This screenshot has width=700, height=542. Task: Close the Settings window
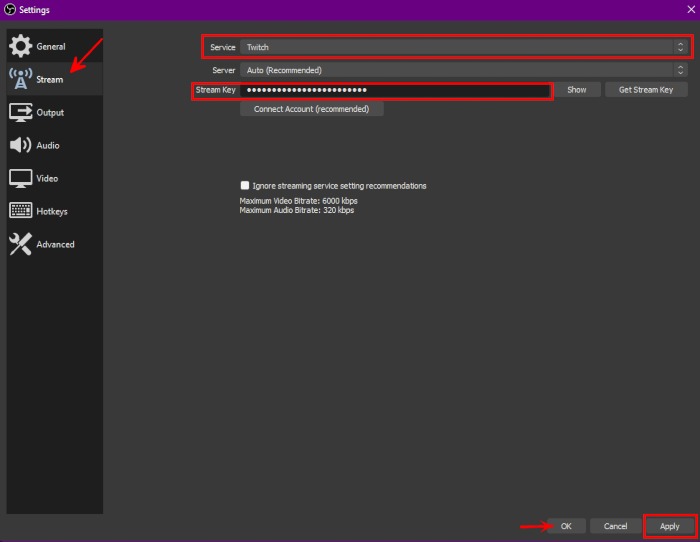691,9
